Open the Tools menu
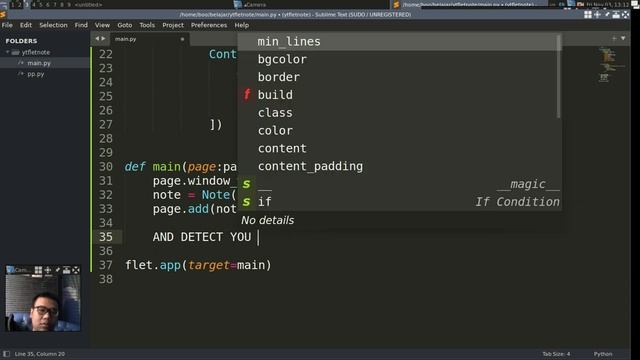This screenshot has height=360, width=640. pyautogui.click(x=147, y=25)
